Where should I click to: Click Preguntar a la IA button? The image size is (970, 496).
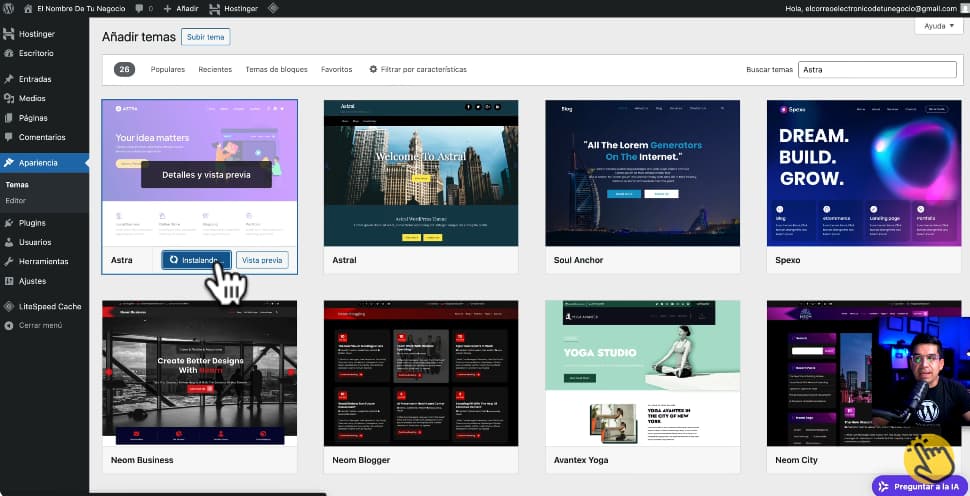(921, 486)
